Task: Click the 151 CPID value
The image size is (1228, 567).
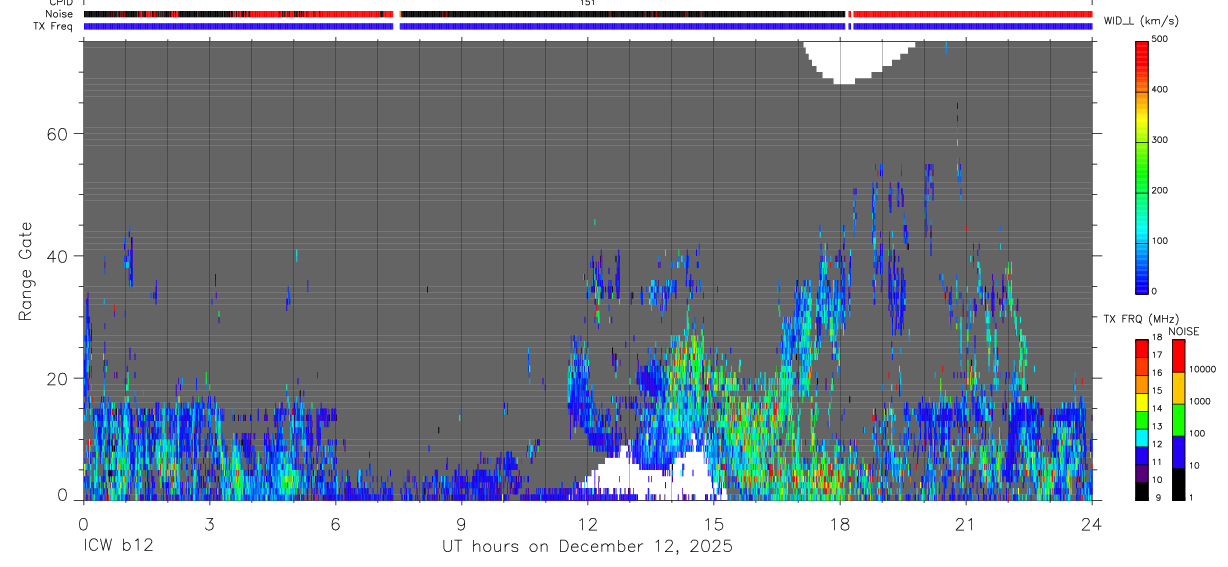Action: point(588,3)
